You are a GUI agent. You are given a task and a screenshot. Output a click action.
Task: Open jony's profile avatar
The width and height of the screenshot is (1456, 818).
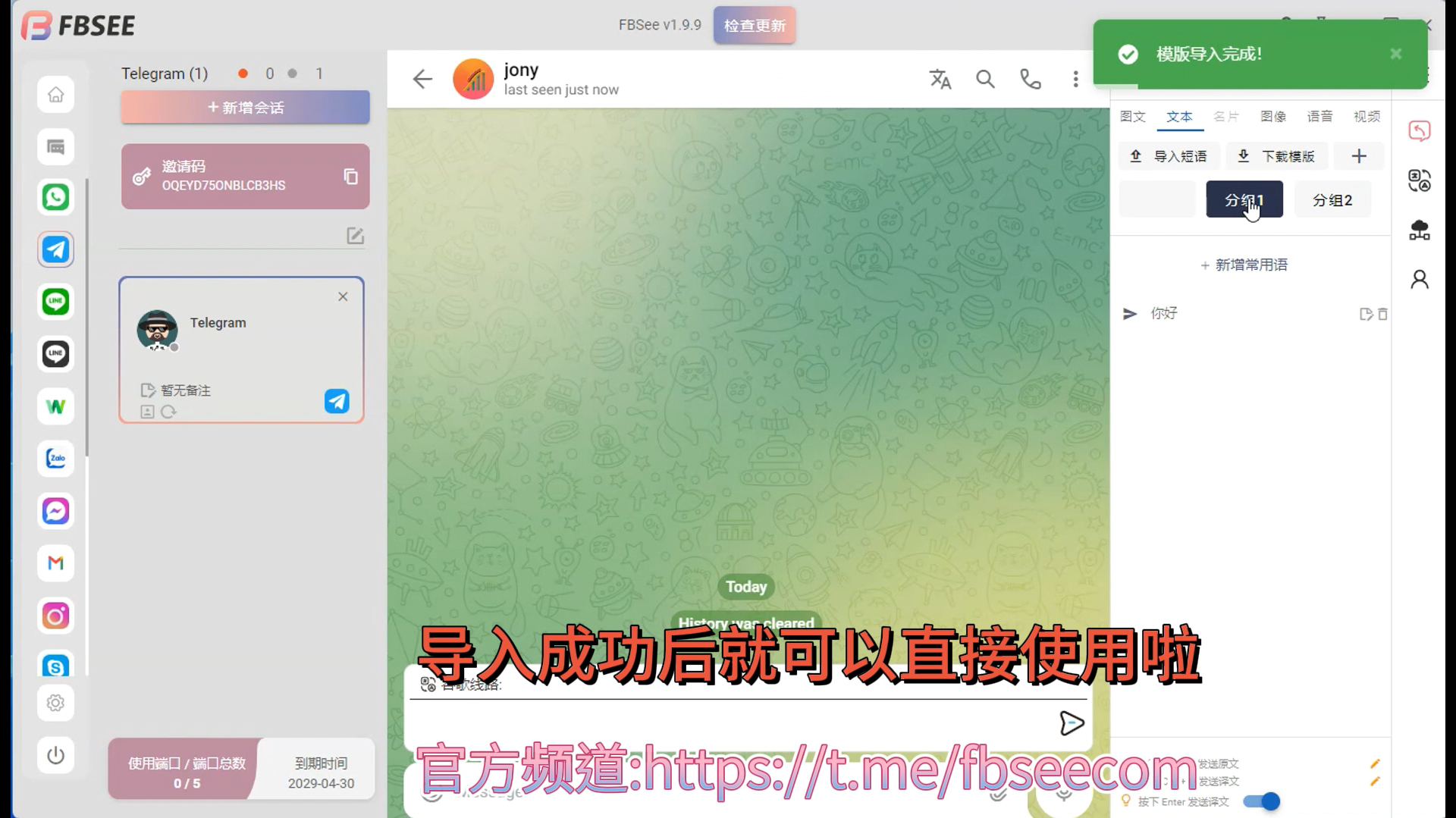tap(473, 79)
